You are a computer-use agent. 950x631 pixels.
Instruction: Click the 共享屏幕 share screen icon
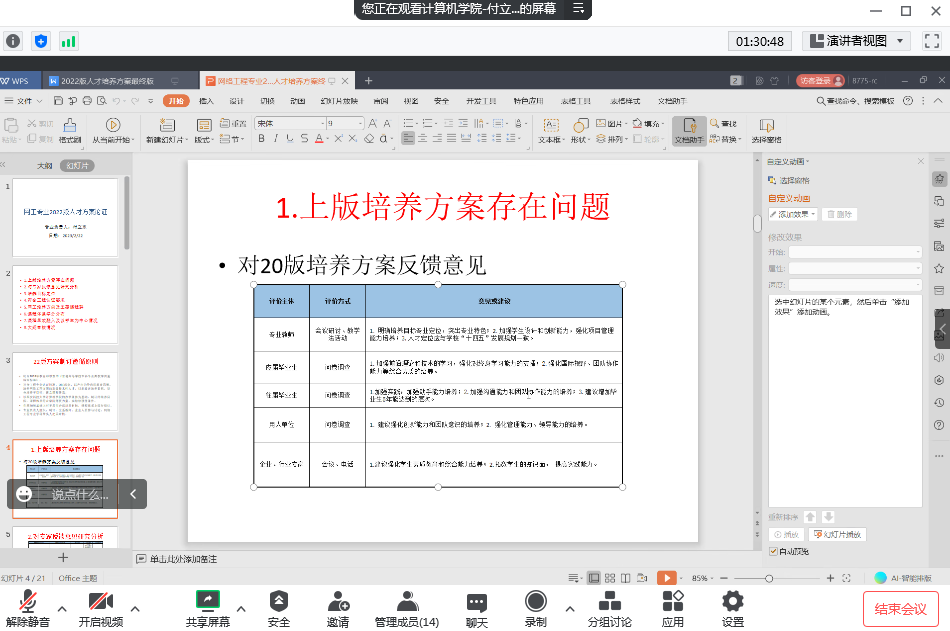click(x=207, y=600)
